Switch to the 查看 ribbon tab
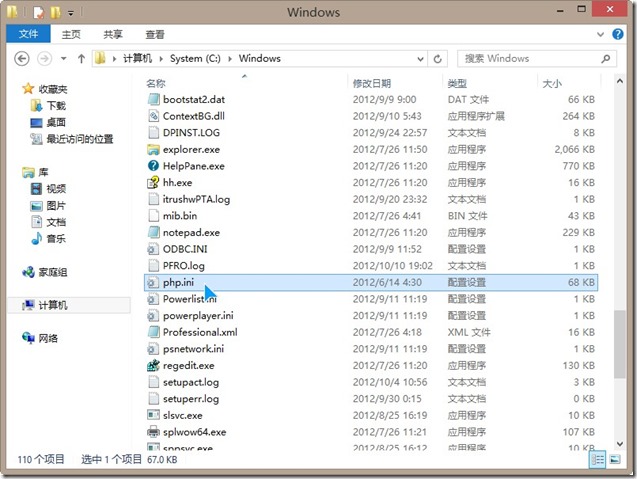 click(x=155, y=35)
